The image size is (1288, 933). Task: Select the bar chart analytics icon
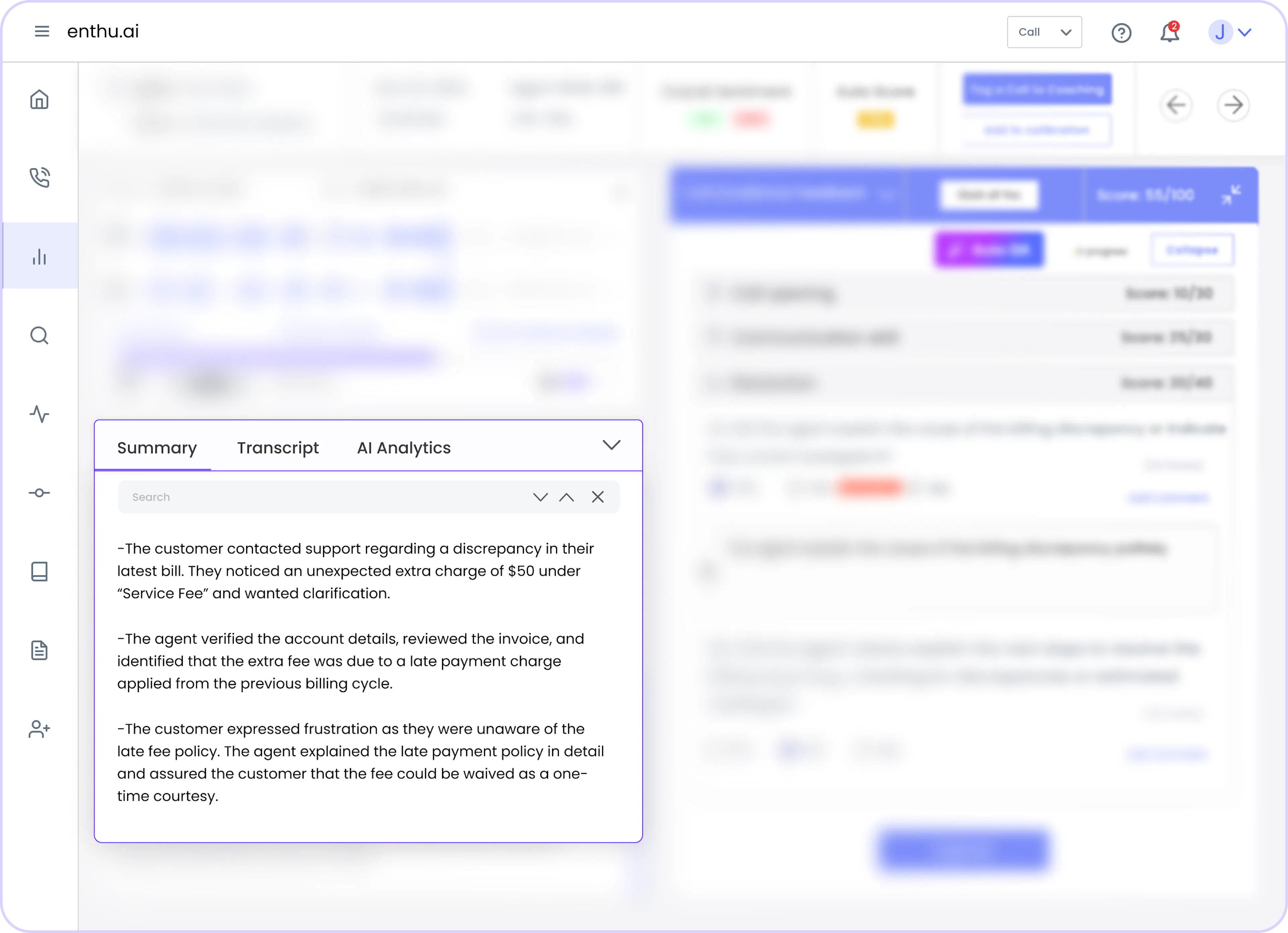pos(39,257)
